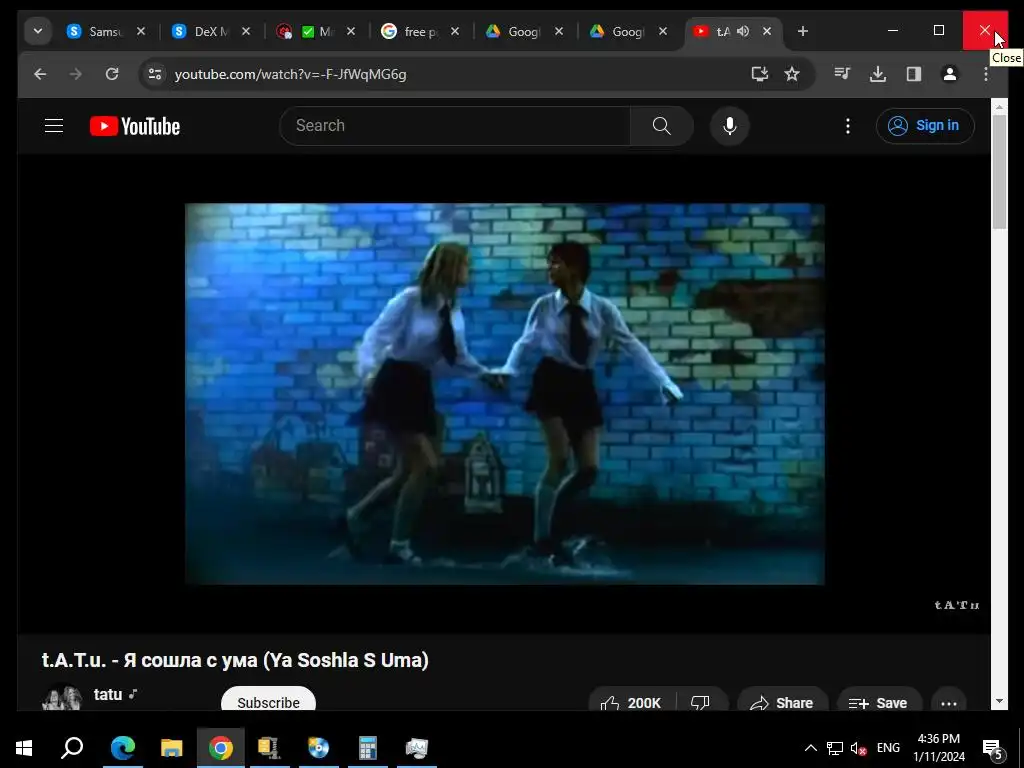This screenshot has height=768, width=1024.
Task: Open the clock showing 4:36 PM
Action: [939, 748]
